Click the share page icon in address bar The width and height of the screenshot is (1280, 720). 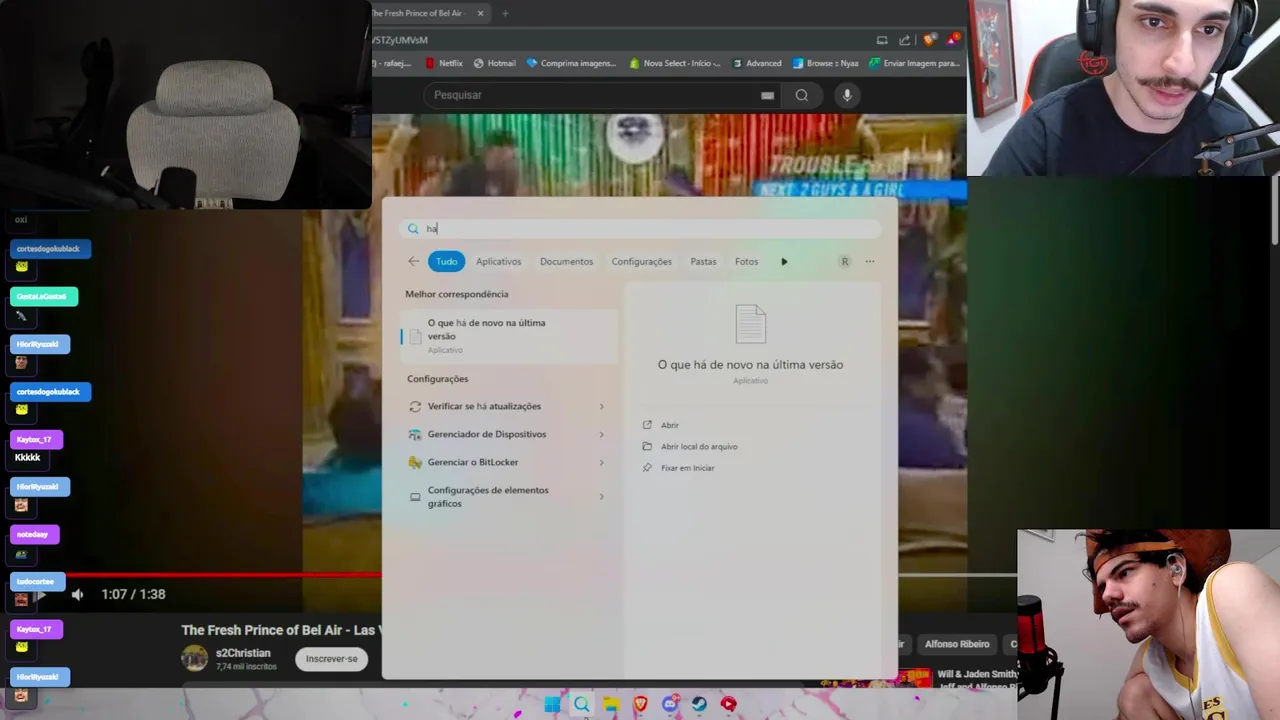tap(905, 40)
